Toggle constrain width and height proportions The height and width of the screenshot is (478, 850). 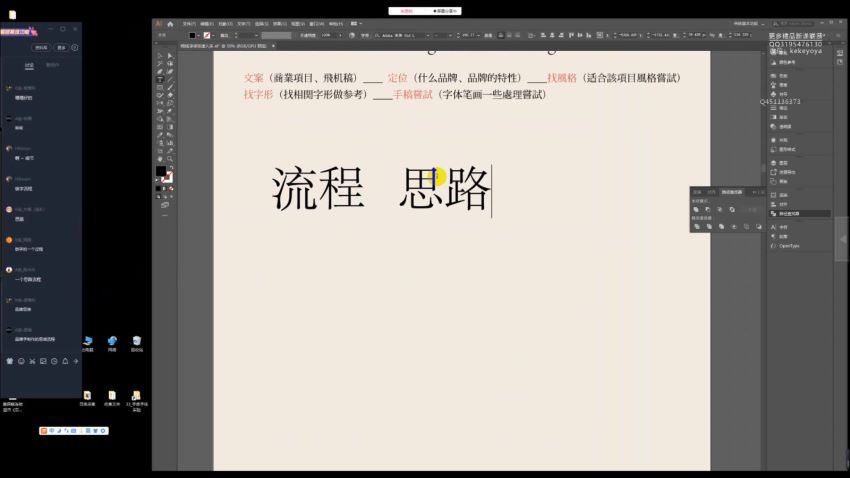coord(712,35)
